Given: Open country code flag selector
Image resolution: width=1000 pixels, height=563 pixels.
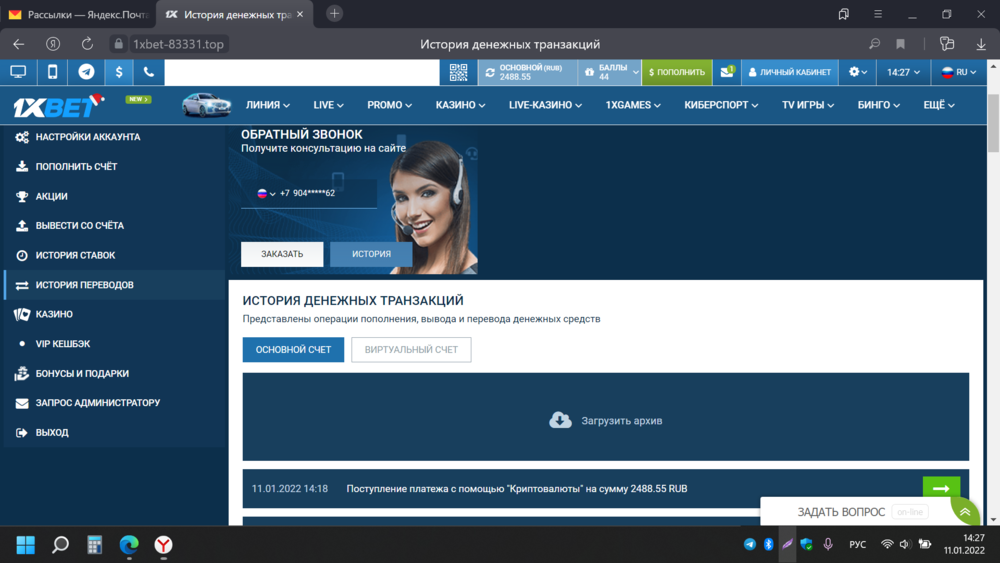Looking at the screenshot, I should (x=266, y=193).
